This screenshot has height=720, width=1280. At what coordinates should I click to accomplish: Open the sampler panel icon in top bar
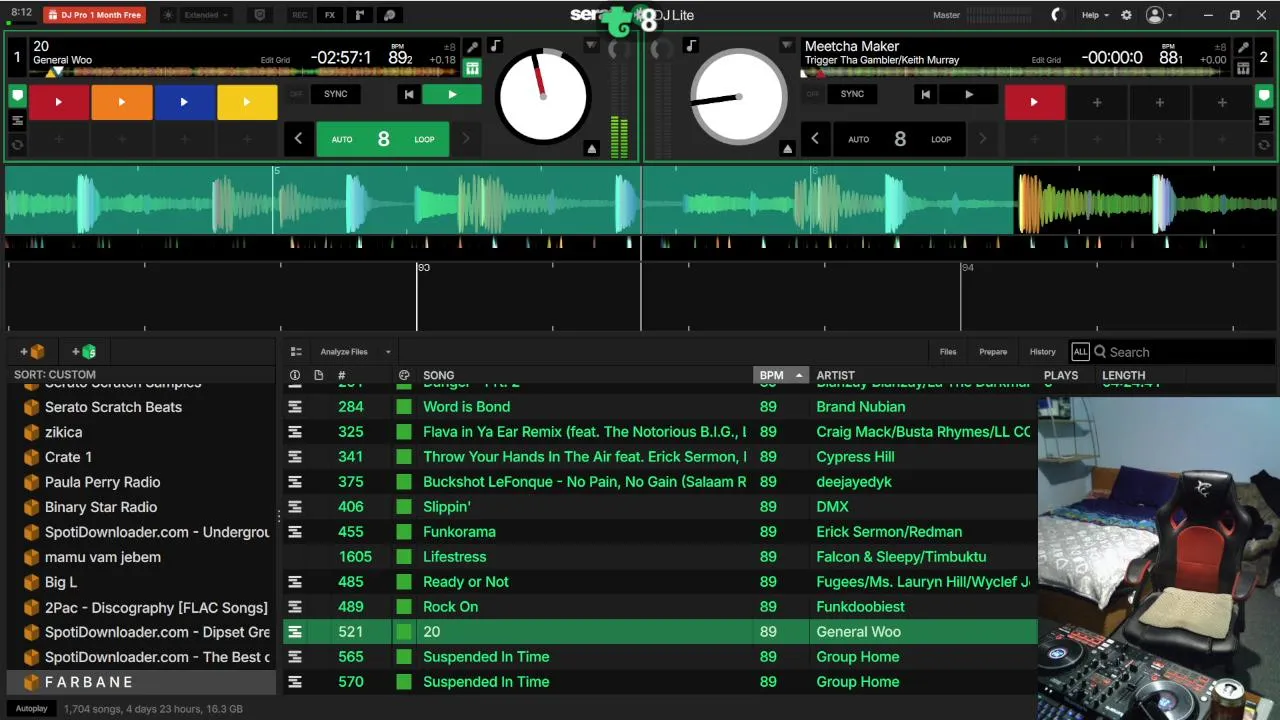pos(390,15)
